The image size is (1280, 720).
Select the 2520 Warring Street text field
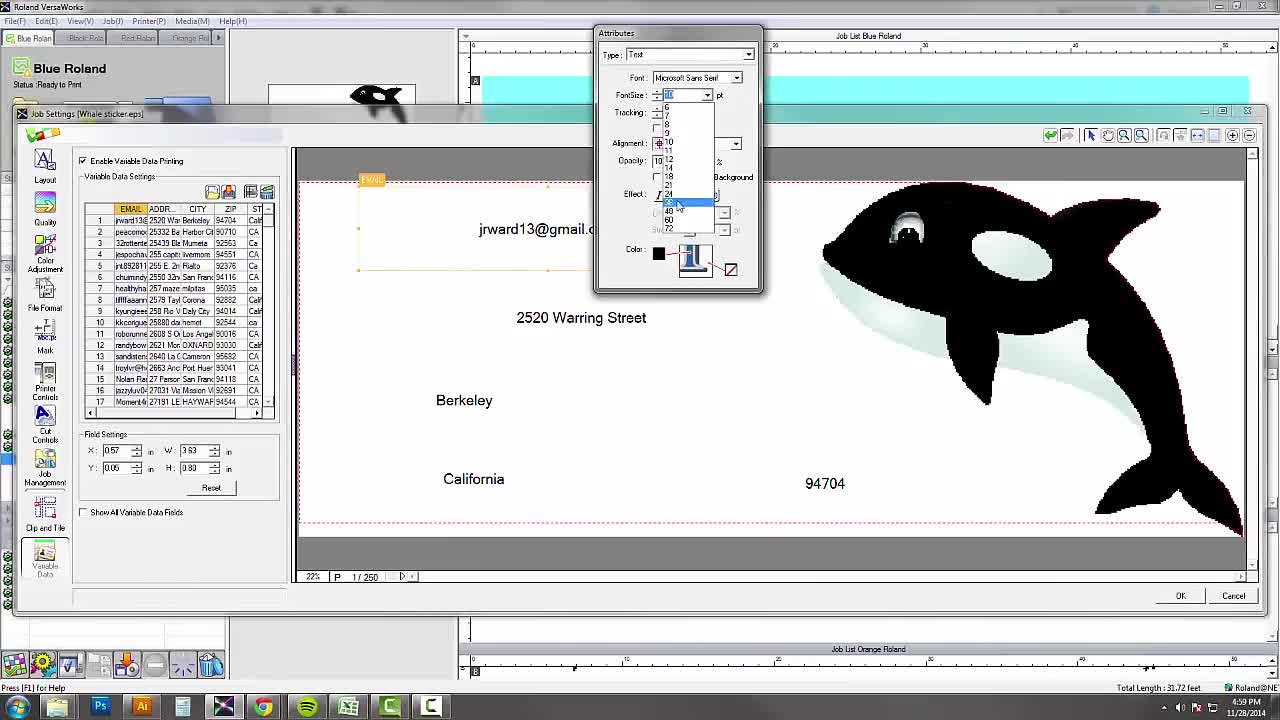click(x=581, y=318)
